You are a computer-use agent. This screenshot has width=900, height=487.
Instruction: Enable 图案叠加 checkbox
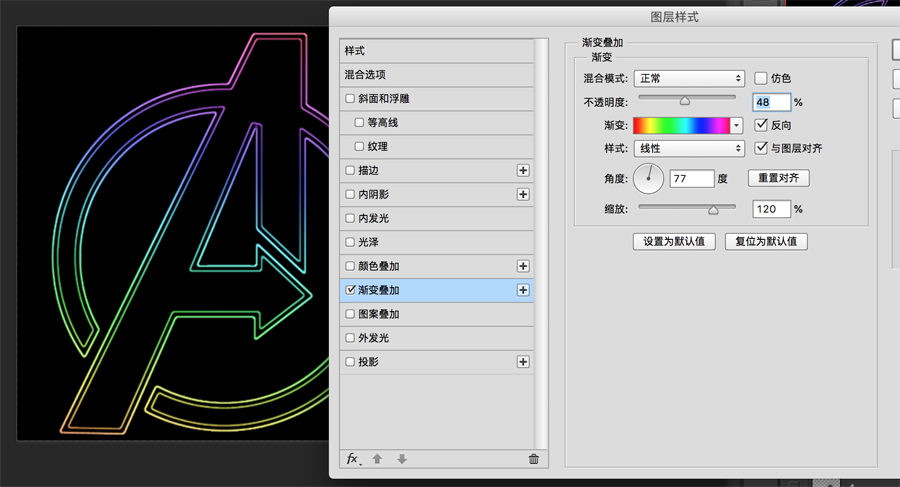(350, 314)
